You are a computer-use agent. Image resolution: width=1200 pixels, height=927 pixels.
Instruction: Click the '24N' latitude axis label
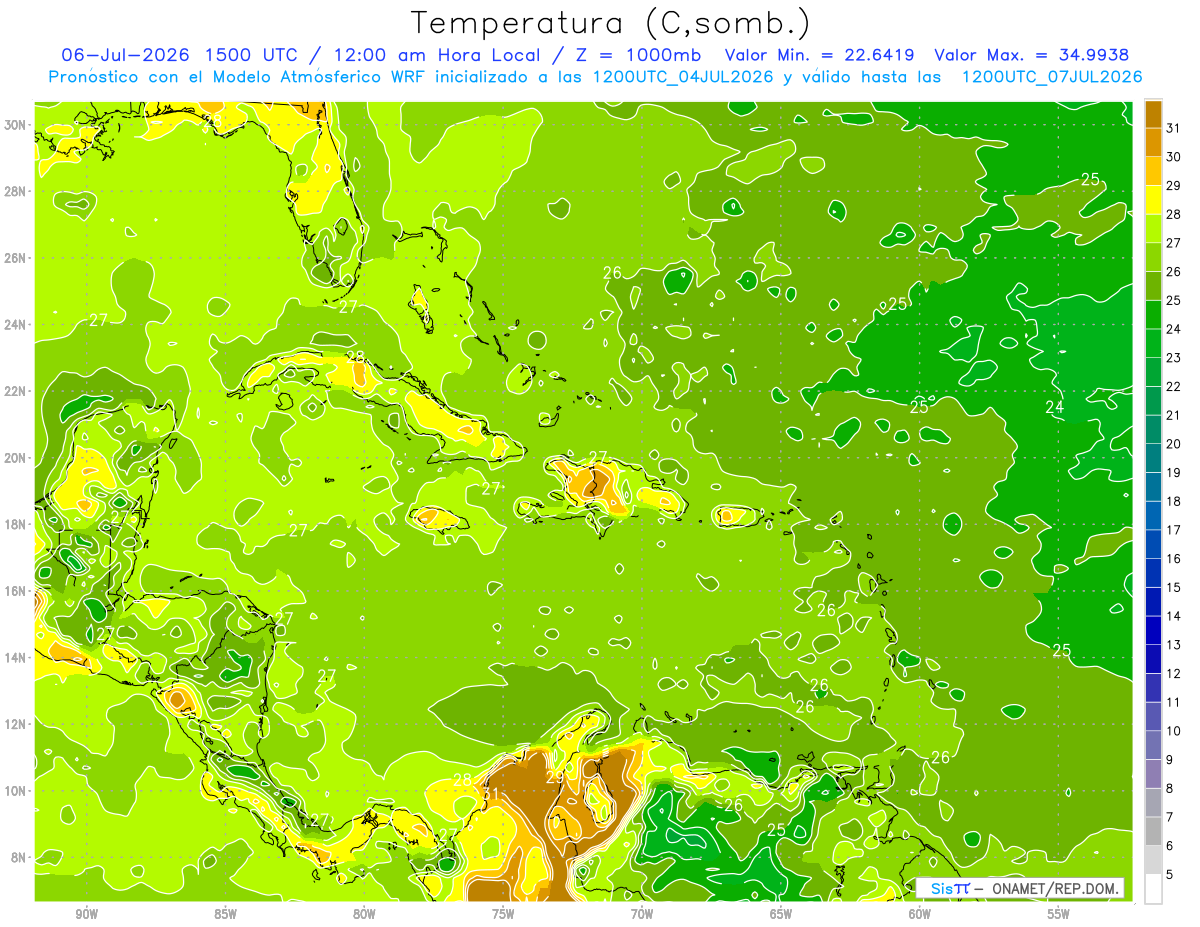point(15,325)
